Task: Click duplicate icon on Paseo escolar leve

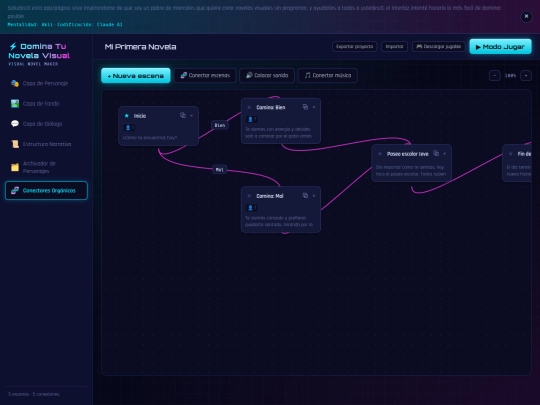Action: [436, 153]
